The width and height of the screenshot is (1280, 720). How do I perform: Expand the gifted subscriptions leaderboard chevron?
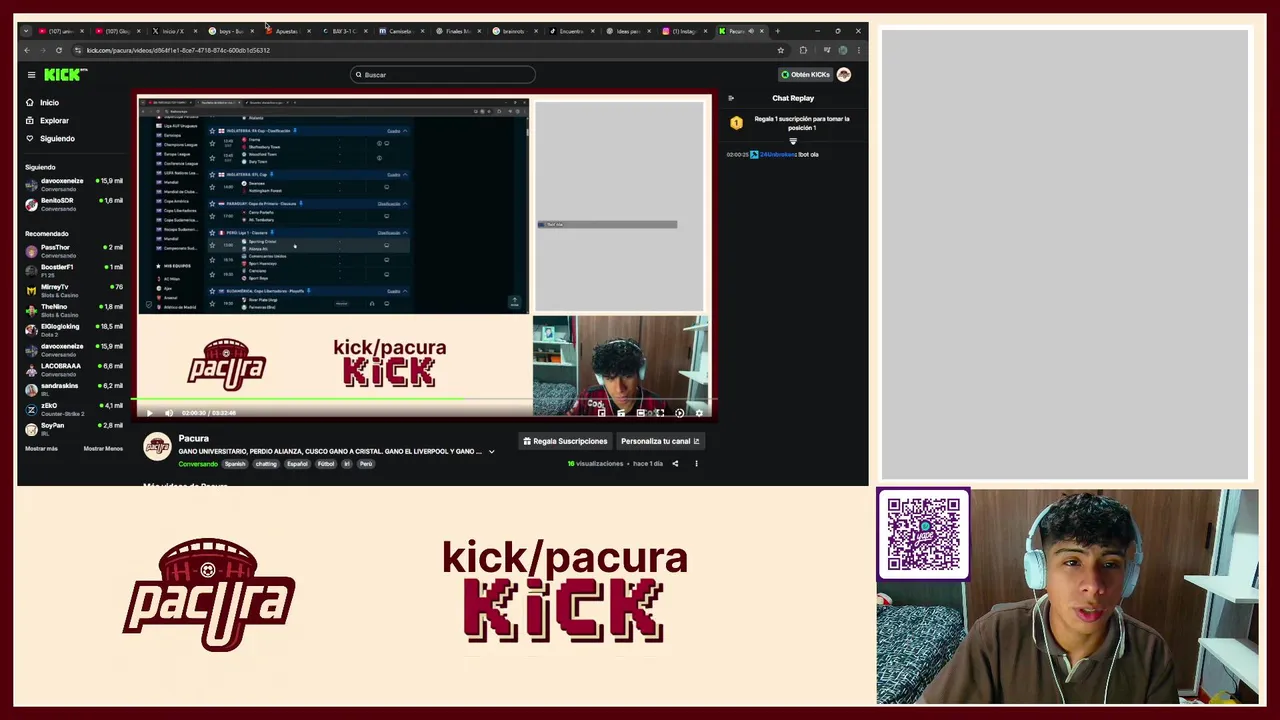click(793, 141)
